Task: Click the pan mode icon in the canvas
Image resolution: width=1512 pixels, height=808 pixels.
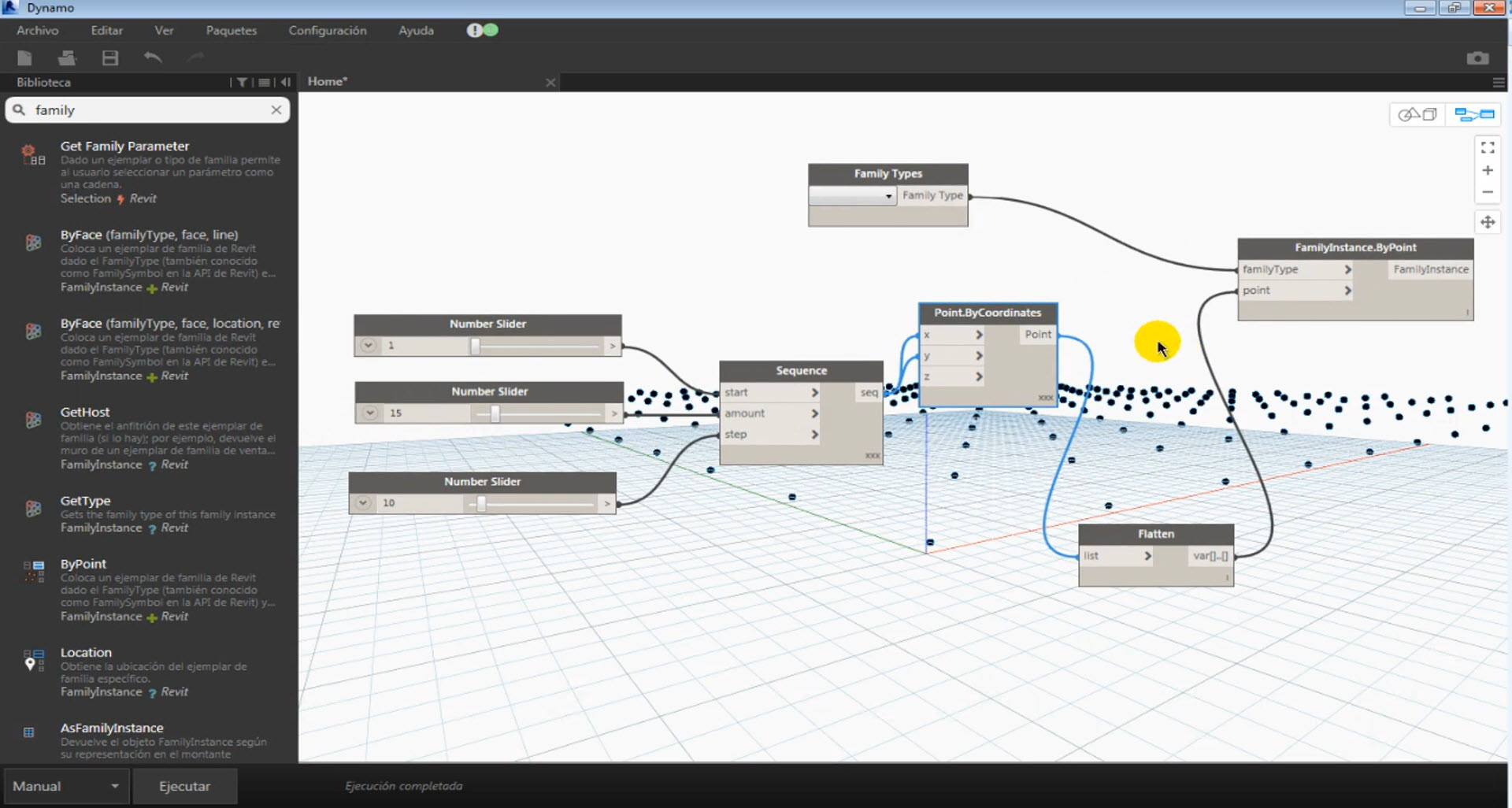Action: click(x=1488, y=222)
